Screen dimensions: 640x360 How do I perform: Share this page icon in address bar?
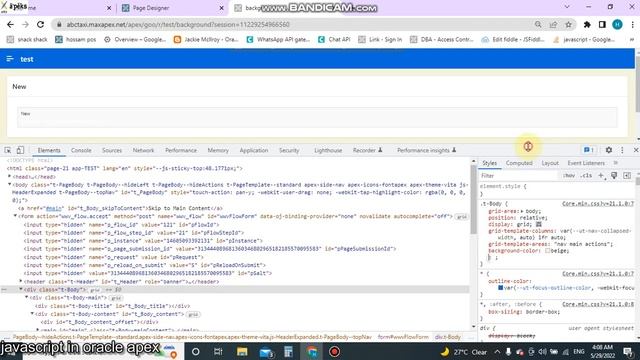[x=553, y=24]
